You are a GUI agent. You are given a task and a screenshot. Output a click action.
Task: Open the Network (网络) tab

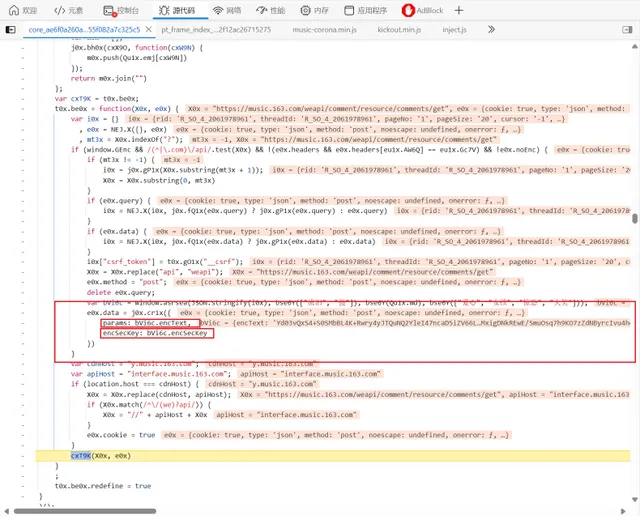tap(227, 10)
